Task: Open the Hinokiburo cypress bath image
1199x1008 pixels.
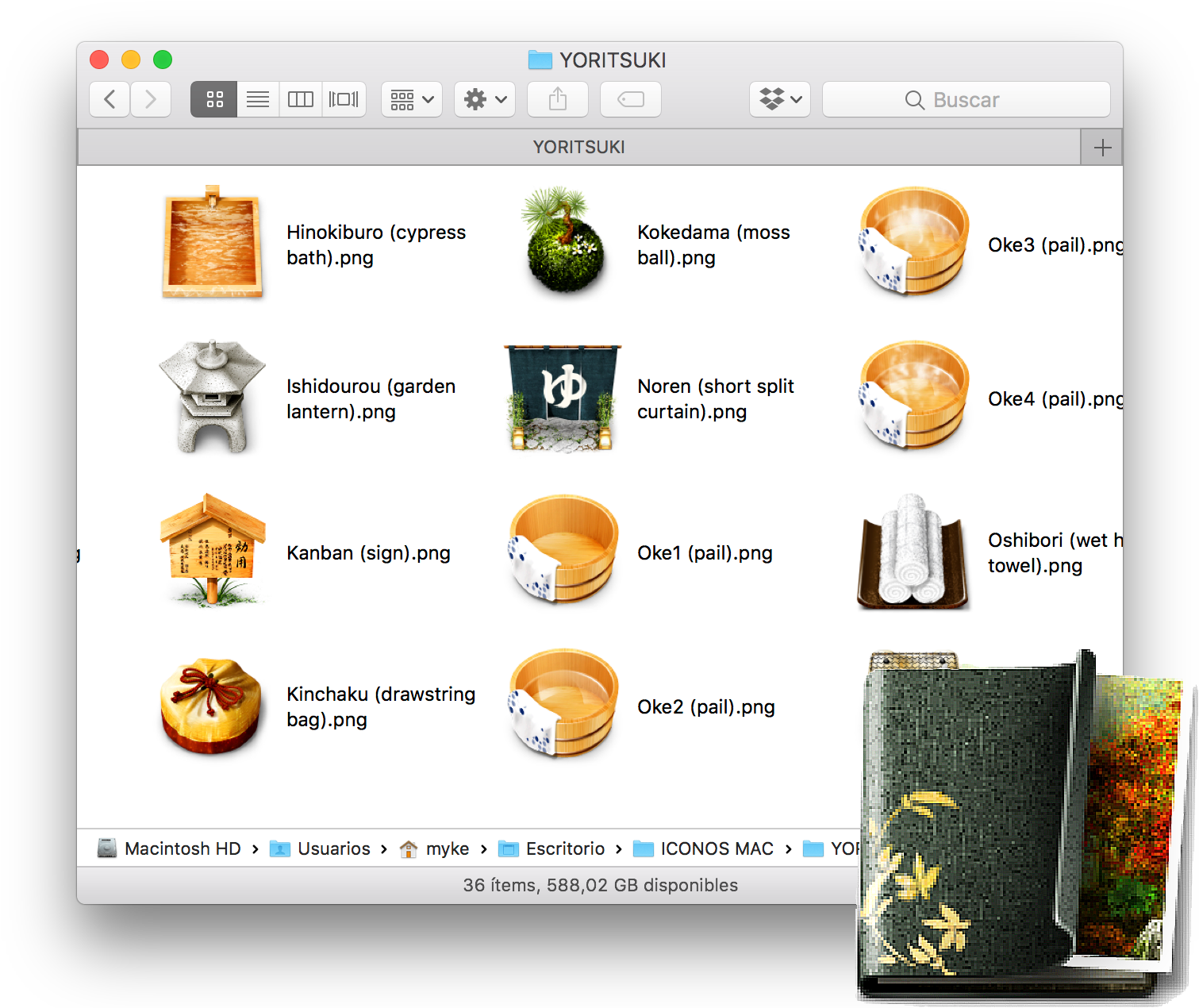Action: pos(212,243)
